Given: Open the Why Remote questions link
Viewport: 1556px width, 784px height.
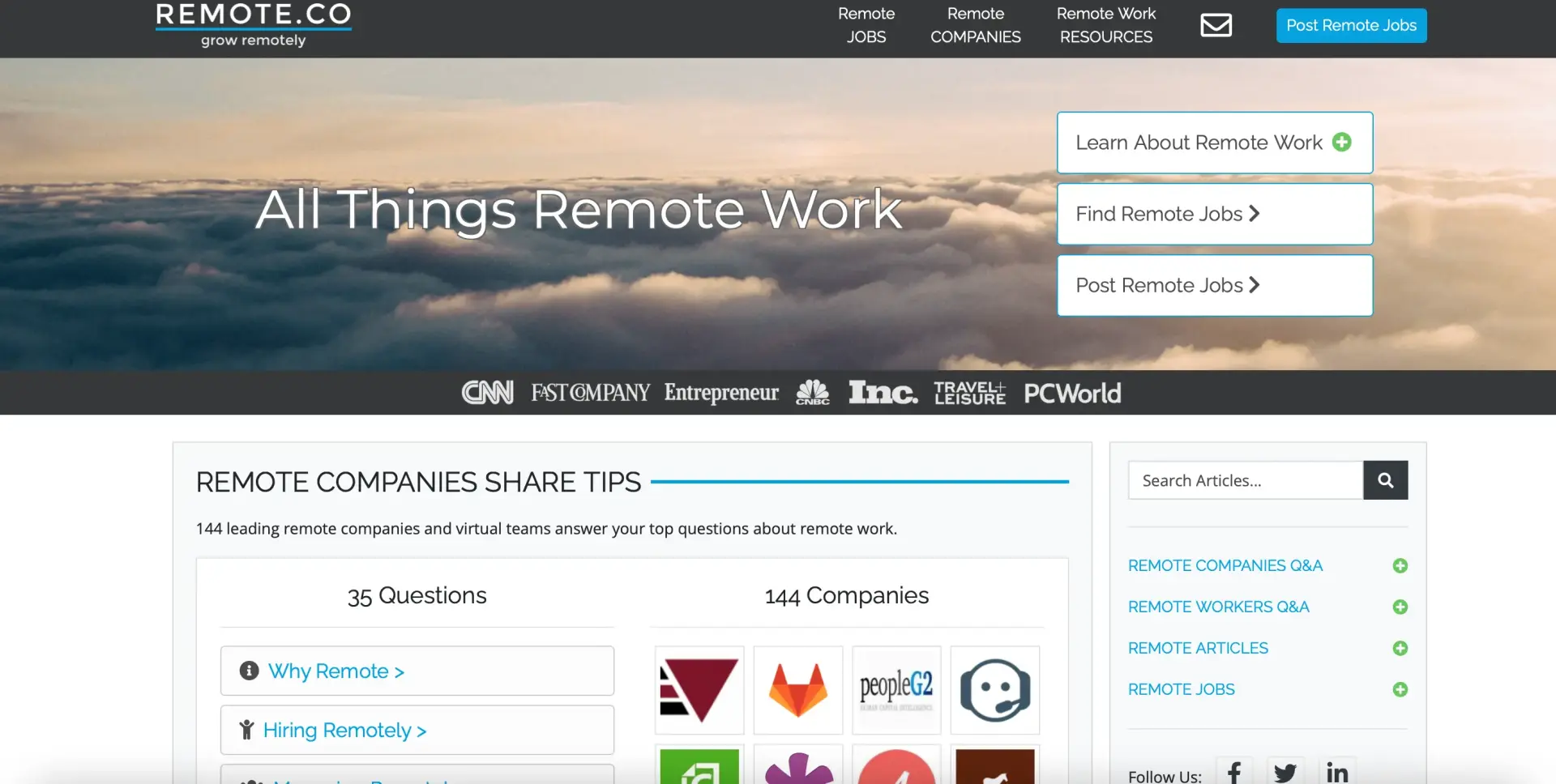Looking at the screenshot, I should click(x=336, y=671).
